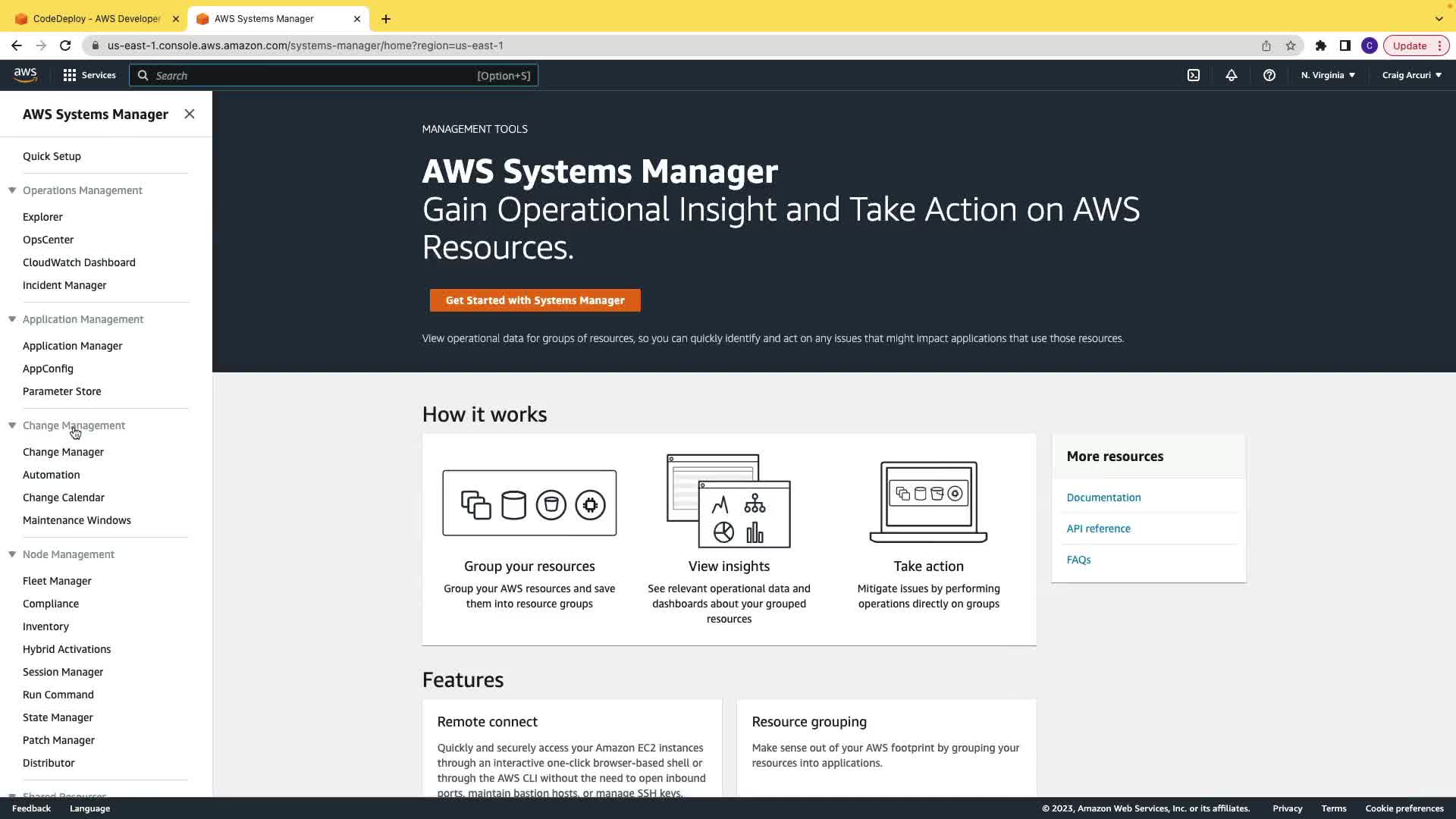Open Session Manager in sidebar
This screenshot has width=1456, height=819.
(x=63, y=672)
